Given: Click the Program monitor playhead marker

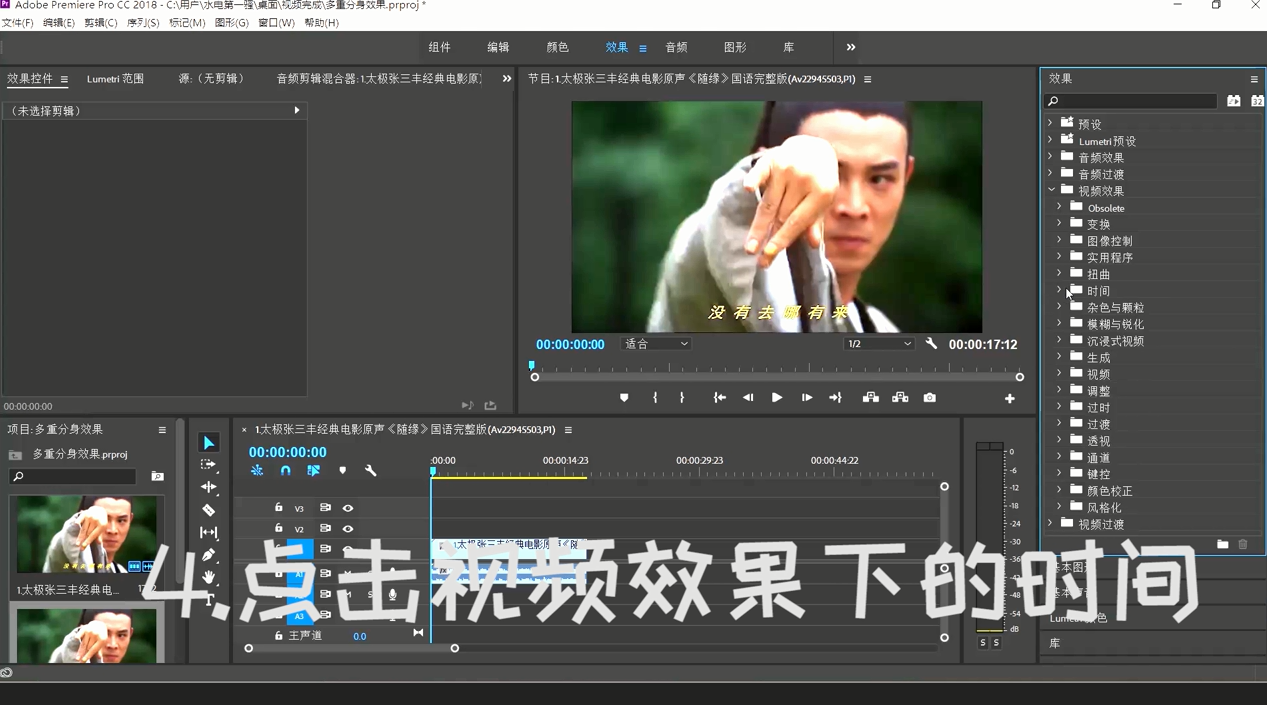Looking at the screenshot, I should pyautogui.click(x=532, y=366).
